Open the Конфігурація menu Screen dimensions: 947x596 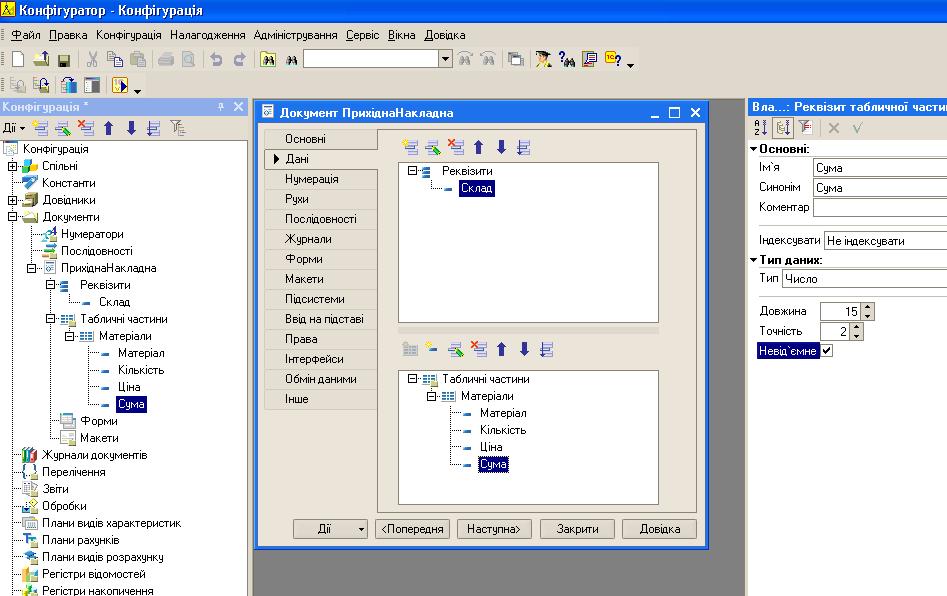tap(129, 35)
